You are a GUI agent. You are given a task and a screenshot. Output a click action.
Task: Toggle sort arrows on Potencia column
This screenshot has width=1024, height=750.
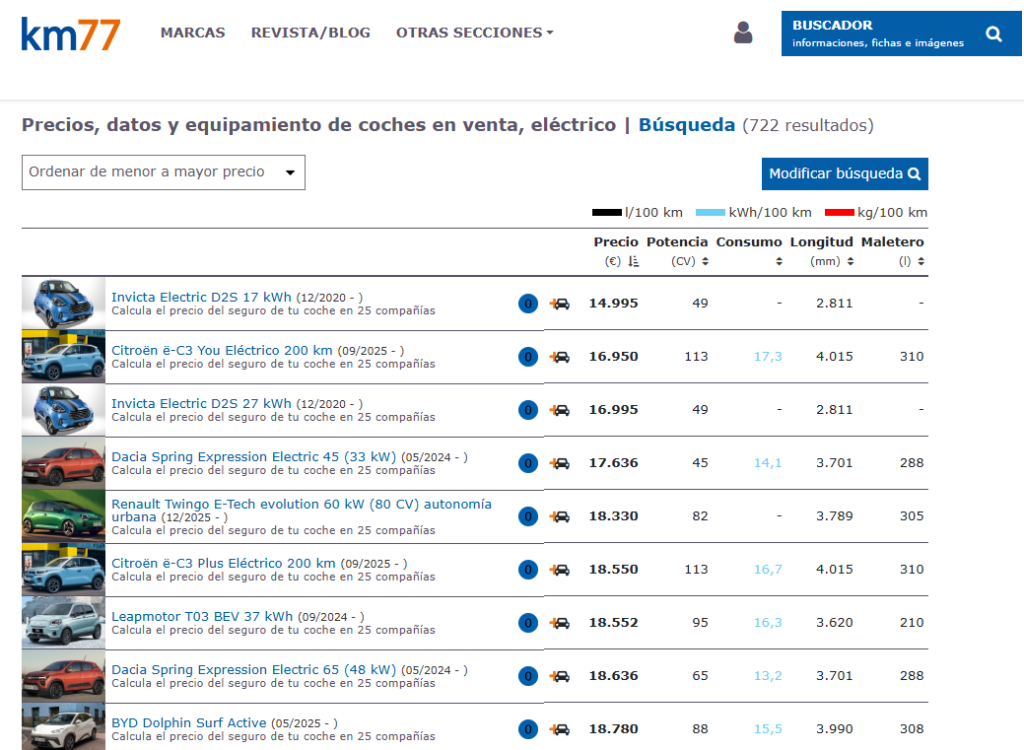point(705,262)
